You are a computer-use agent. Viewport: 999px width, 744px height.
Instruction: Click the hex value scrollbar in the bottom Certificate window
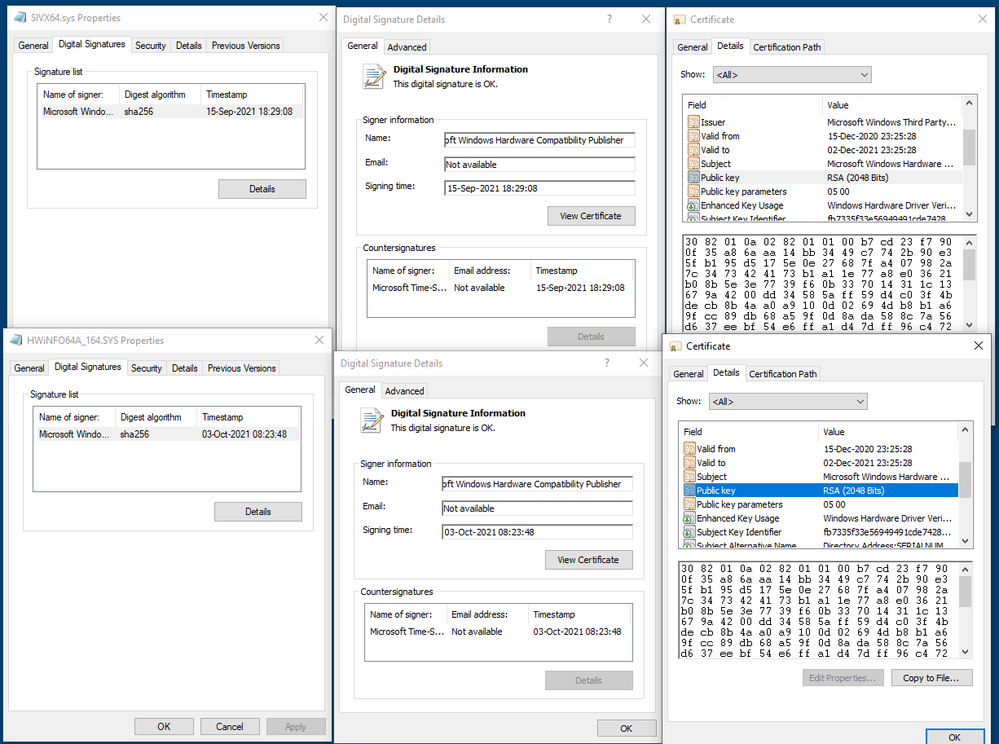[965, 610]
